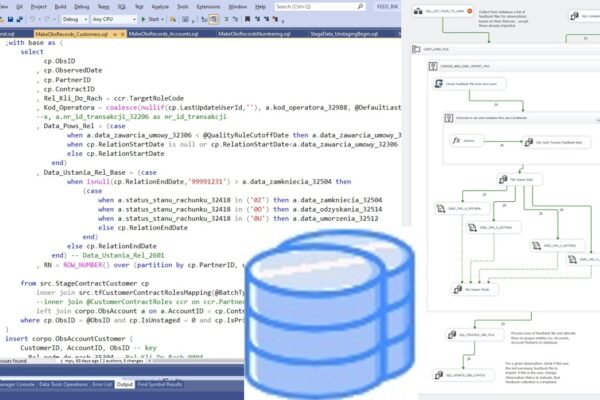This screenshot has width=600, height=400.
Task: Open the Error List tab
Action: click(102, 384)
